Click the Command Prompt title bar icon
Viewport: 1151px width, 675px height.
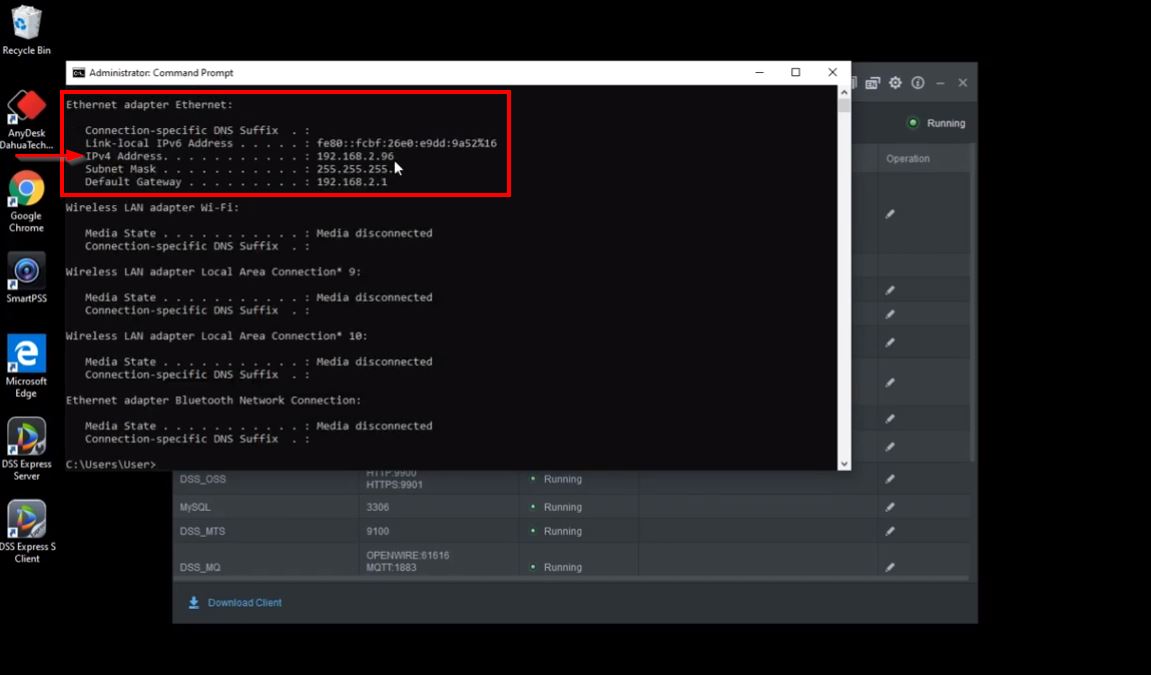(x=79, y=73)
